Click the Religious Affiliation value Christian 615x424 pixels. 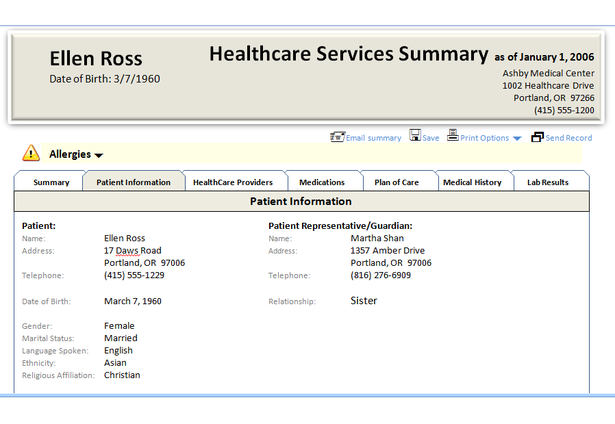[122, 375]
